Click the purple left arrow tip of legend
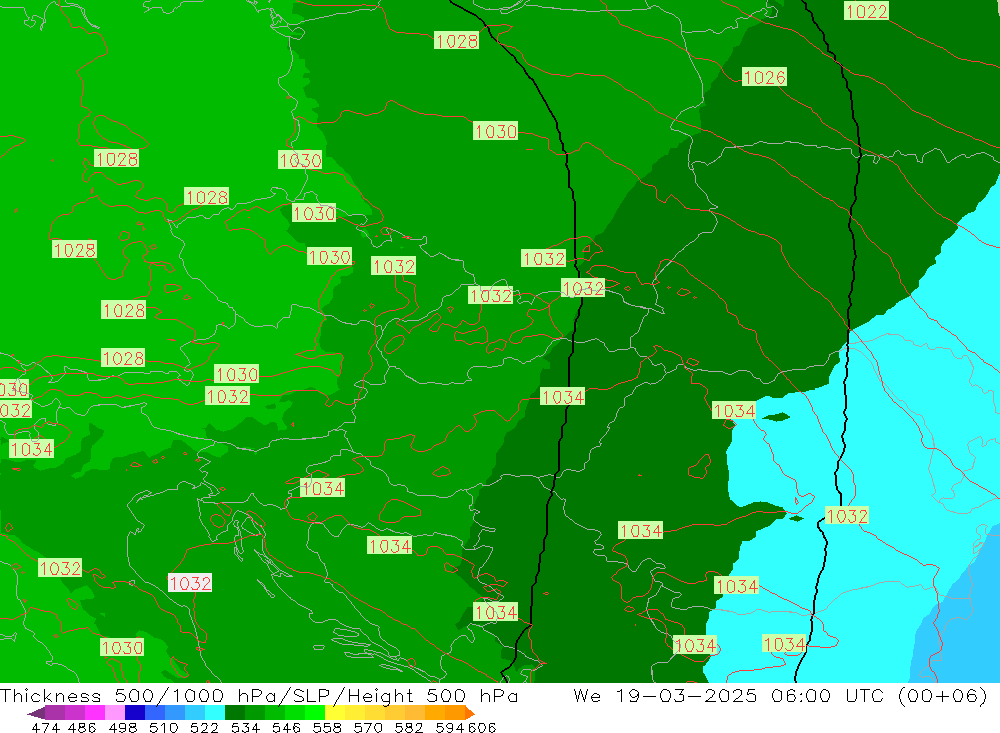 click(x=36, y=713)
